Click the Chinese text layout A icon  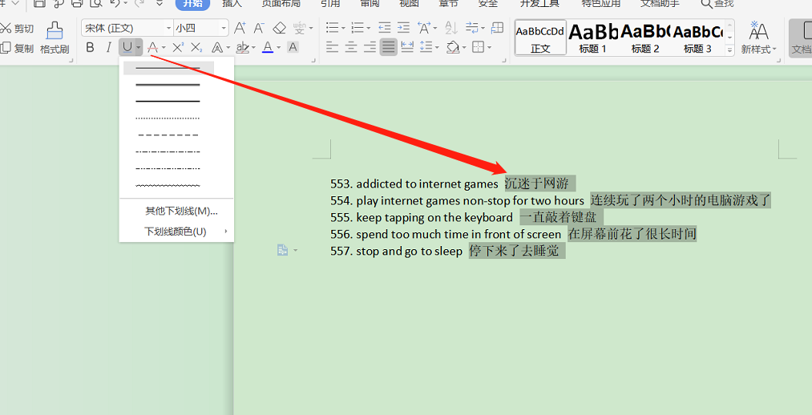click(x=424, y=27)
